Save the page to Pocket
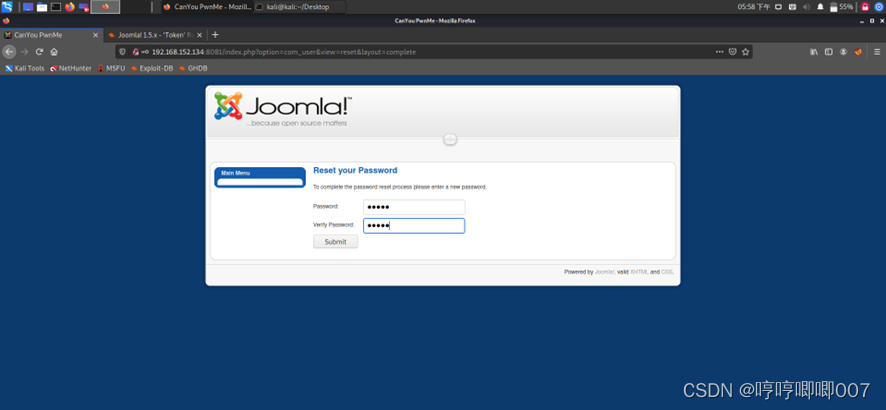The width and height of the screenshot is (886, 410). pos(732,51)
